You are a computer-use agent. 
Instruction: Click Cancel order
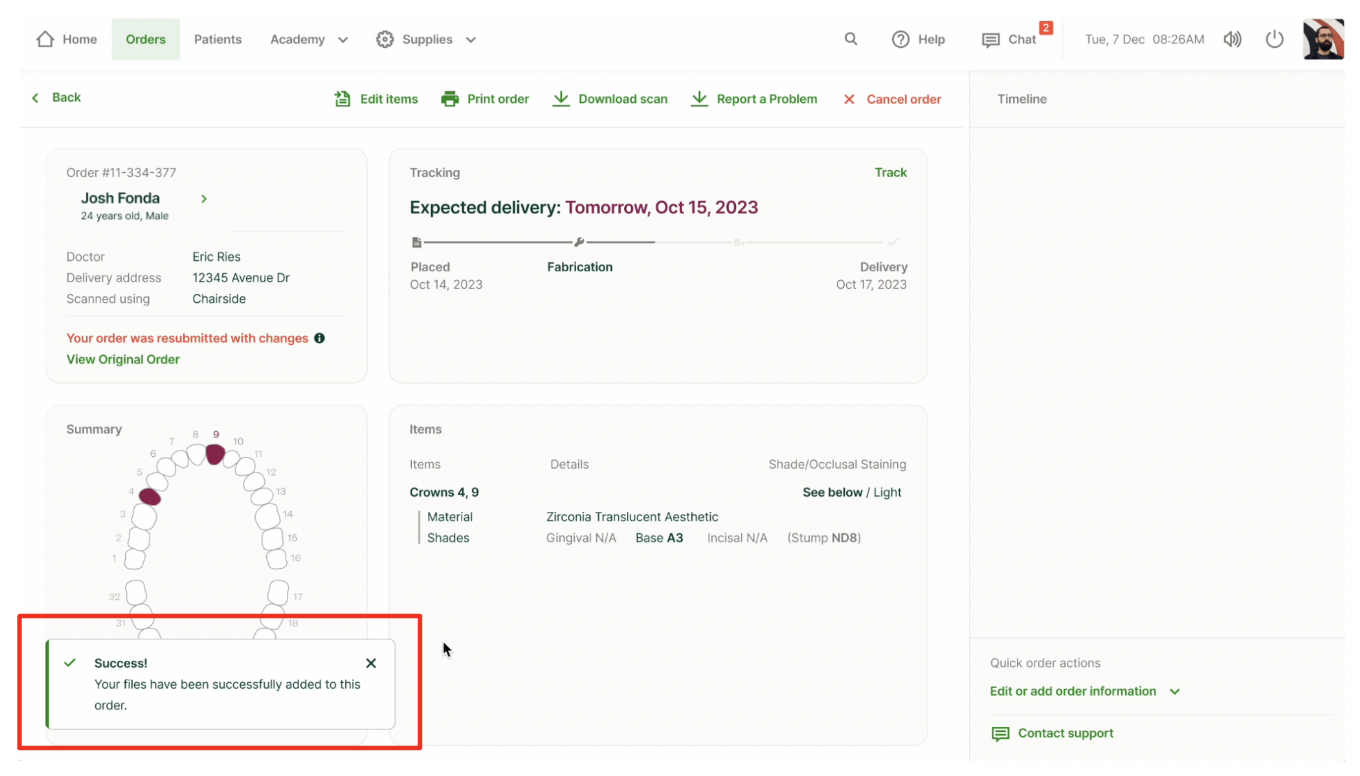[892, 99]
